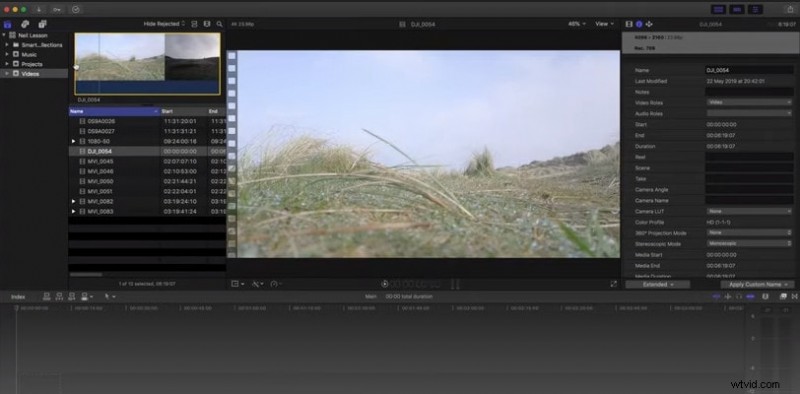Toggle viewer full screen icon
This screenshot has width=800, height=394.
coord(613,284)
